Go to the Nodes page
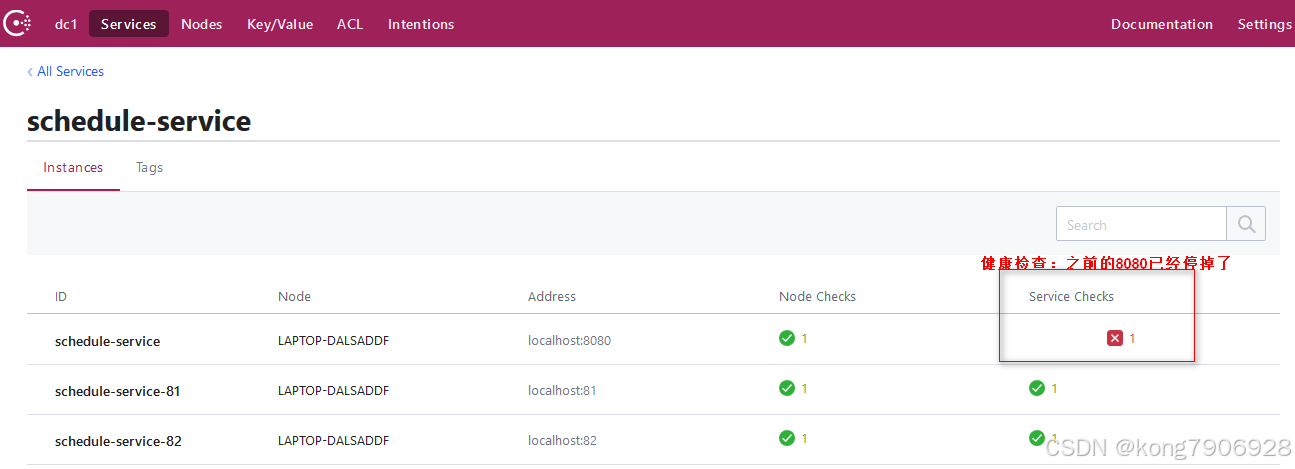The image size is (1295, 469). coord(202,24)
